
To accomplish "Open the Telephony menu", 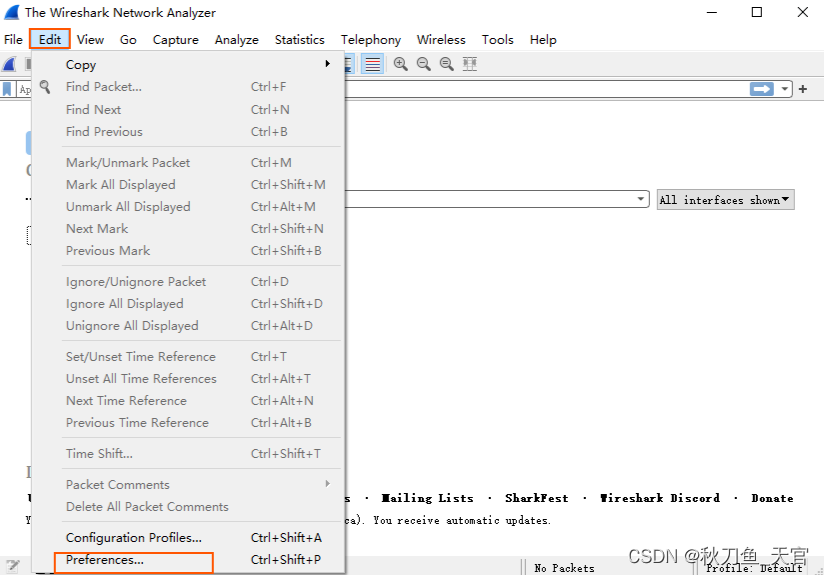I will point(370,39).
